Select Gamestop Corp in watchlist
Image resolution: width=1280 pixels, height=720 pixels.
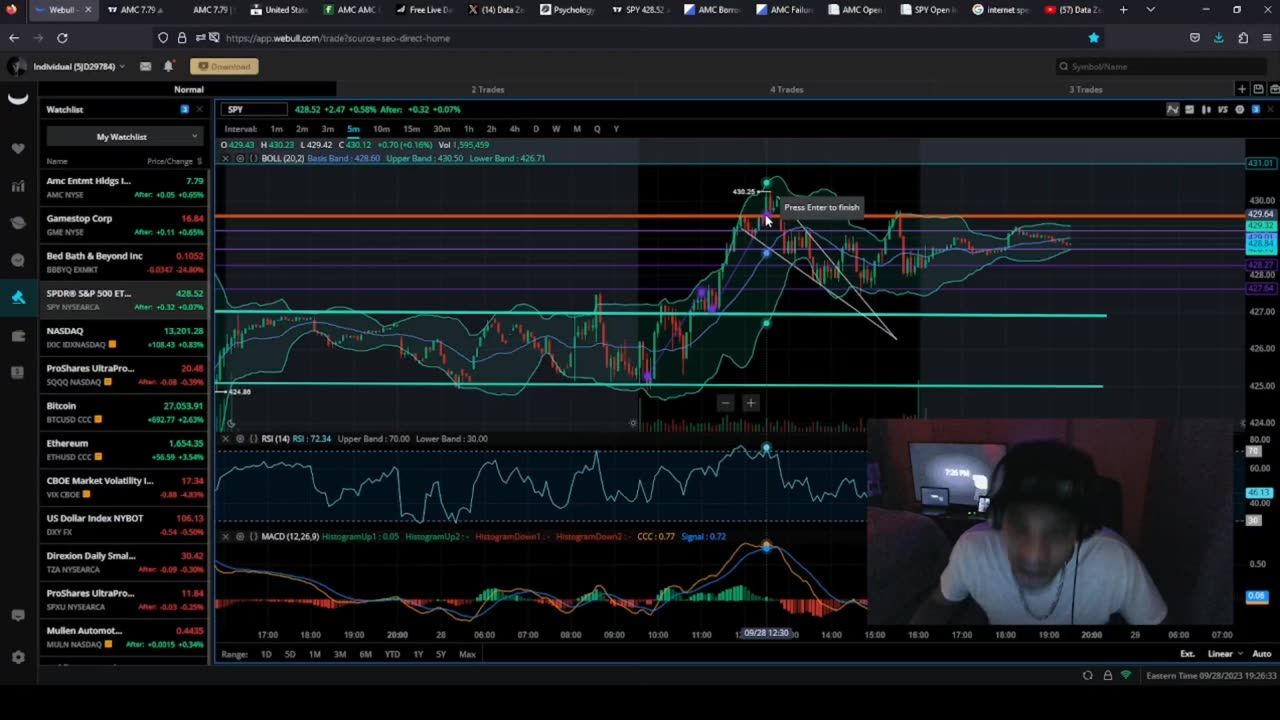tap(125, 225)
